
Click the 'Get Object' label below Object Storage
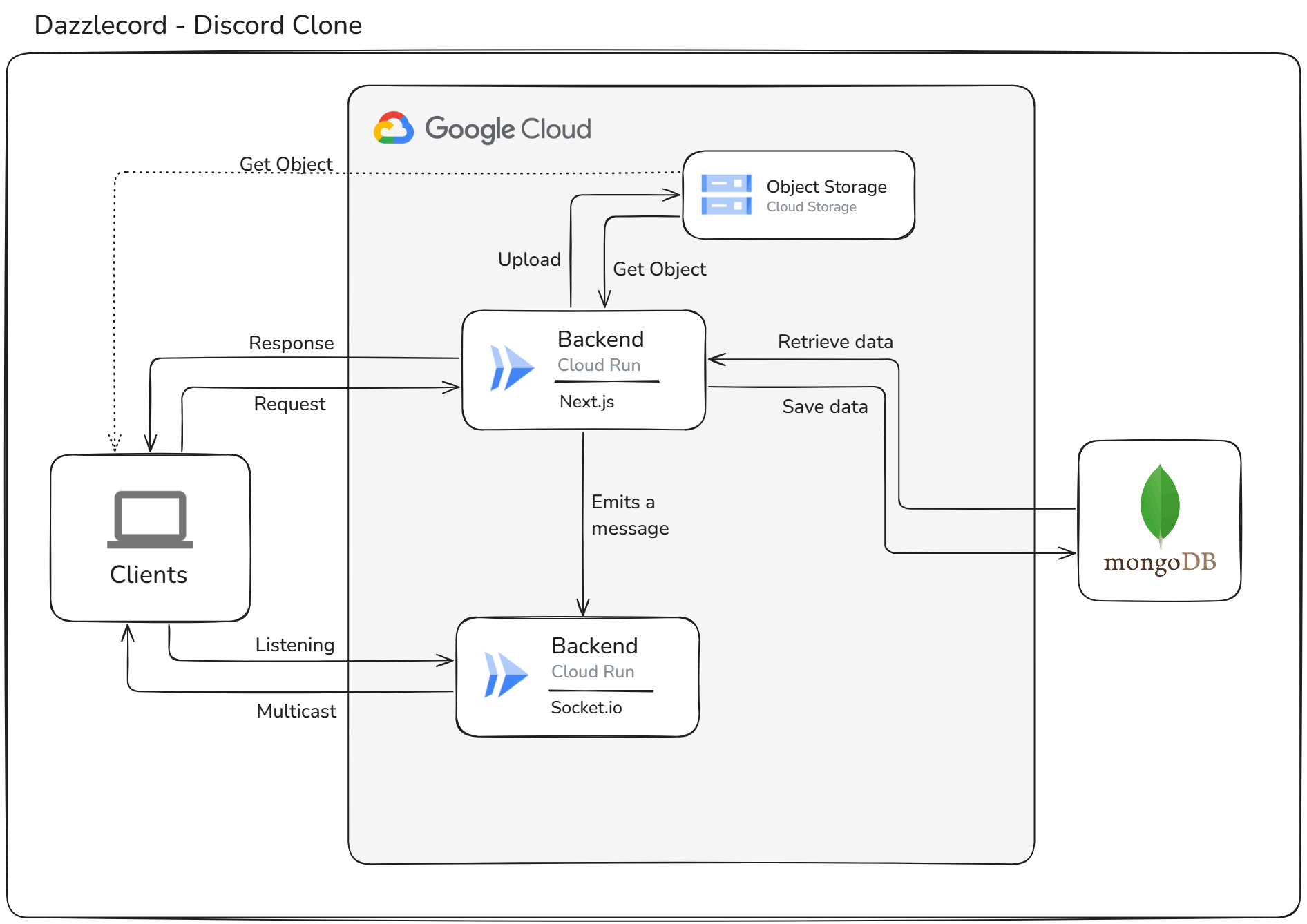pyautogui.click(x=659, y=269)
